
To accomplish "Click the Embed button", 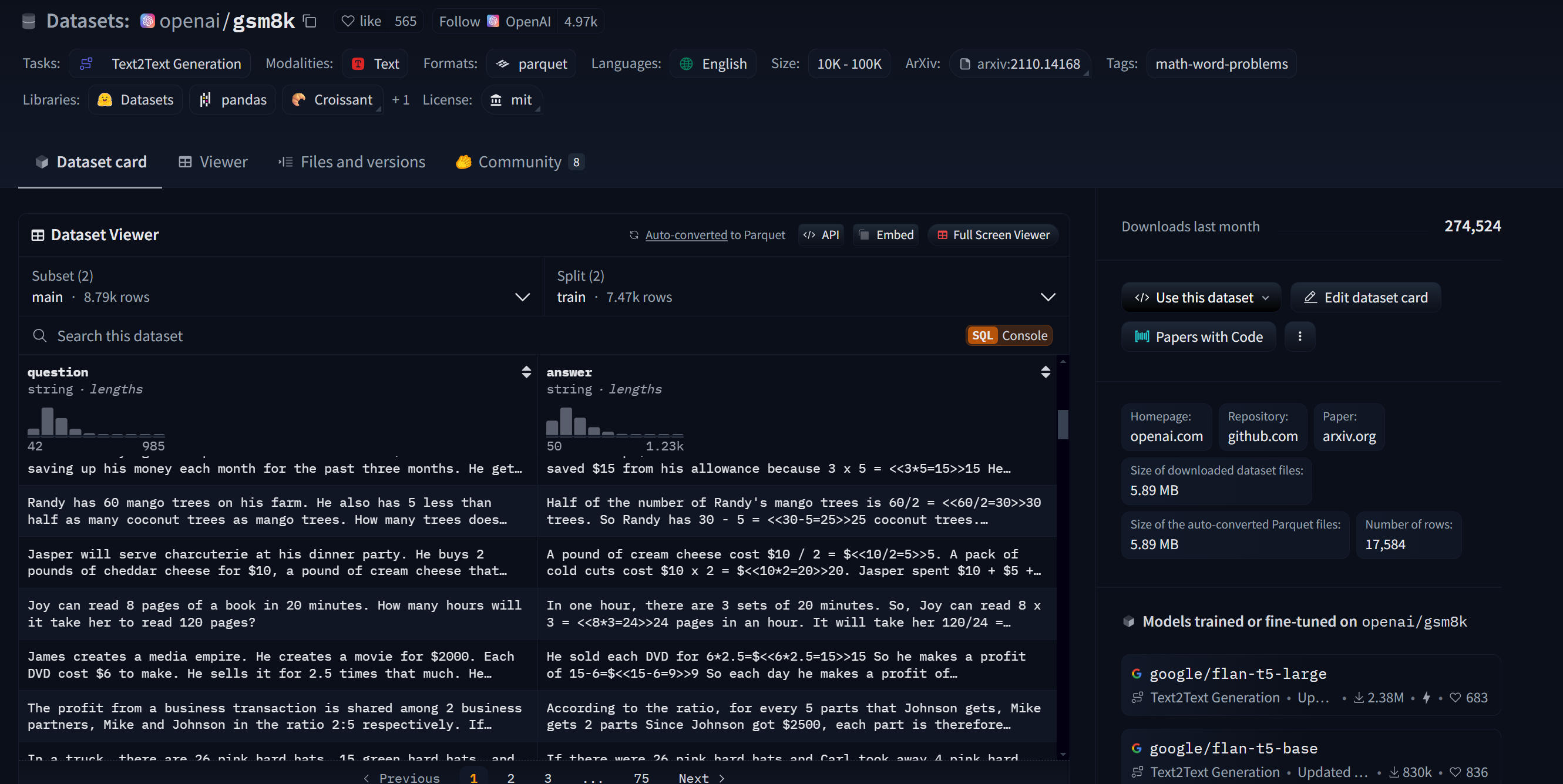I will coord(886,235).
